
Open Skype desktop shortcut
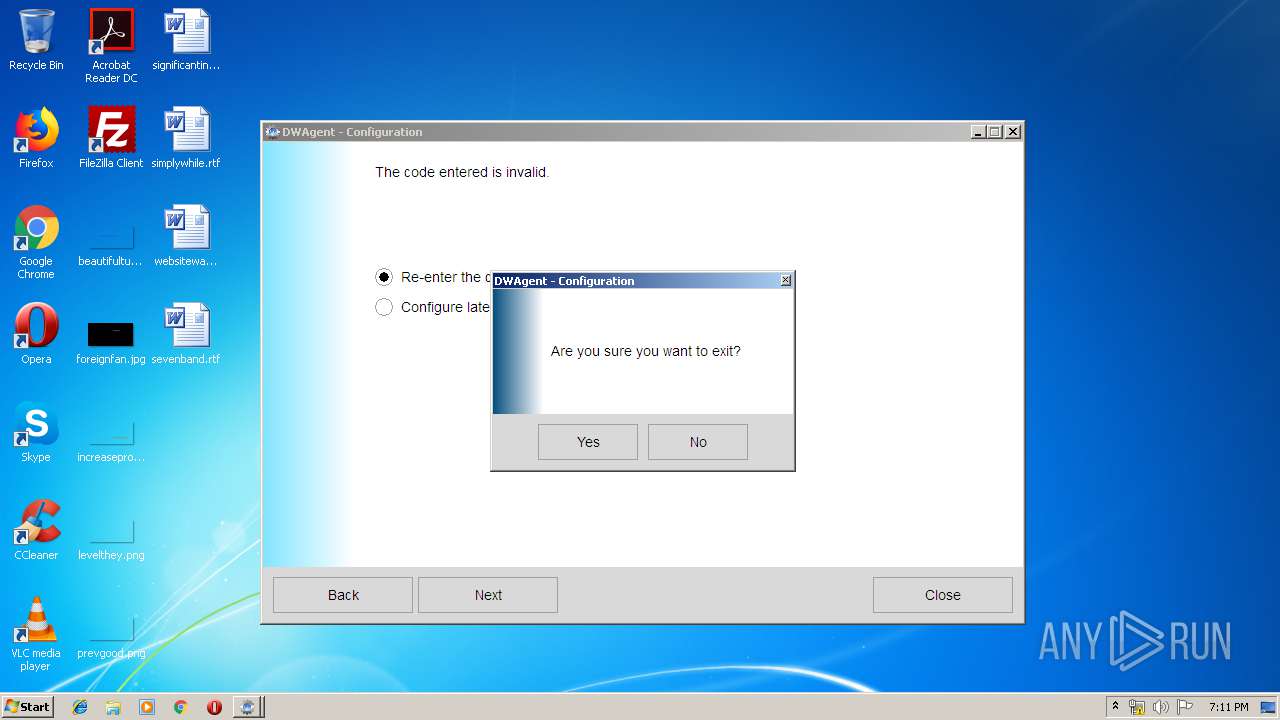[36, 432]
